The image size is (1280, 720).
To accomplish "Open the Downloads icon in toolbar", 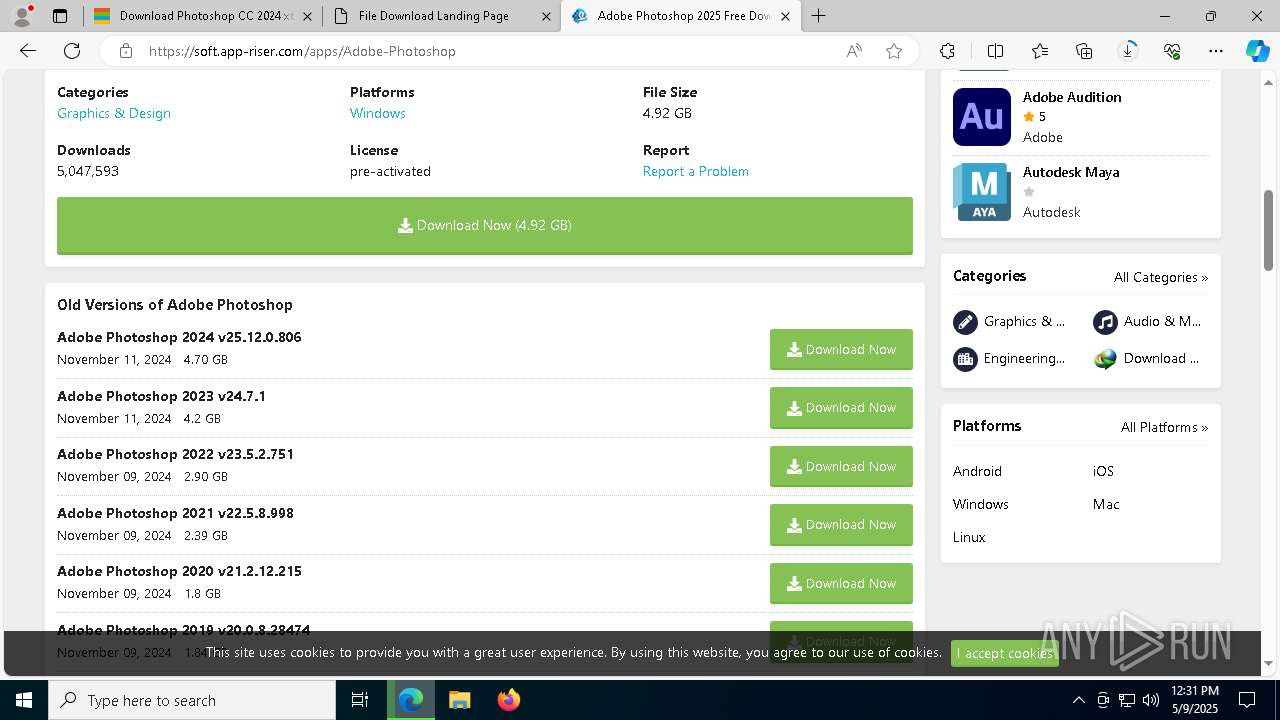I will pos(1128,51).
